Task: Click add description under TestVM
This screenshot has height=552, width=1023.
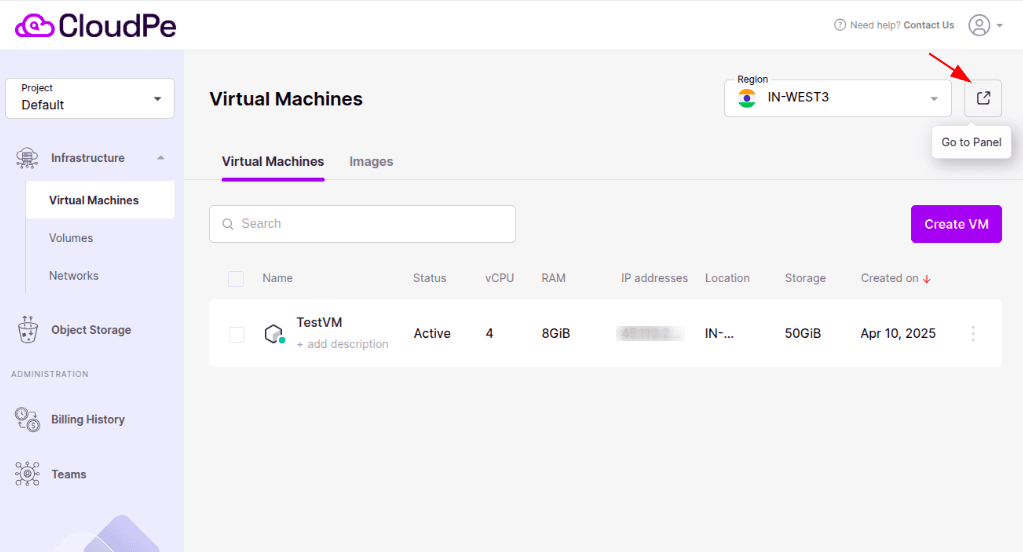Action: 343,344
